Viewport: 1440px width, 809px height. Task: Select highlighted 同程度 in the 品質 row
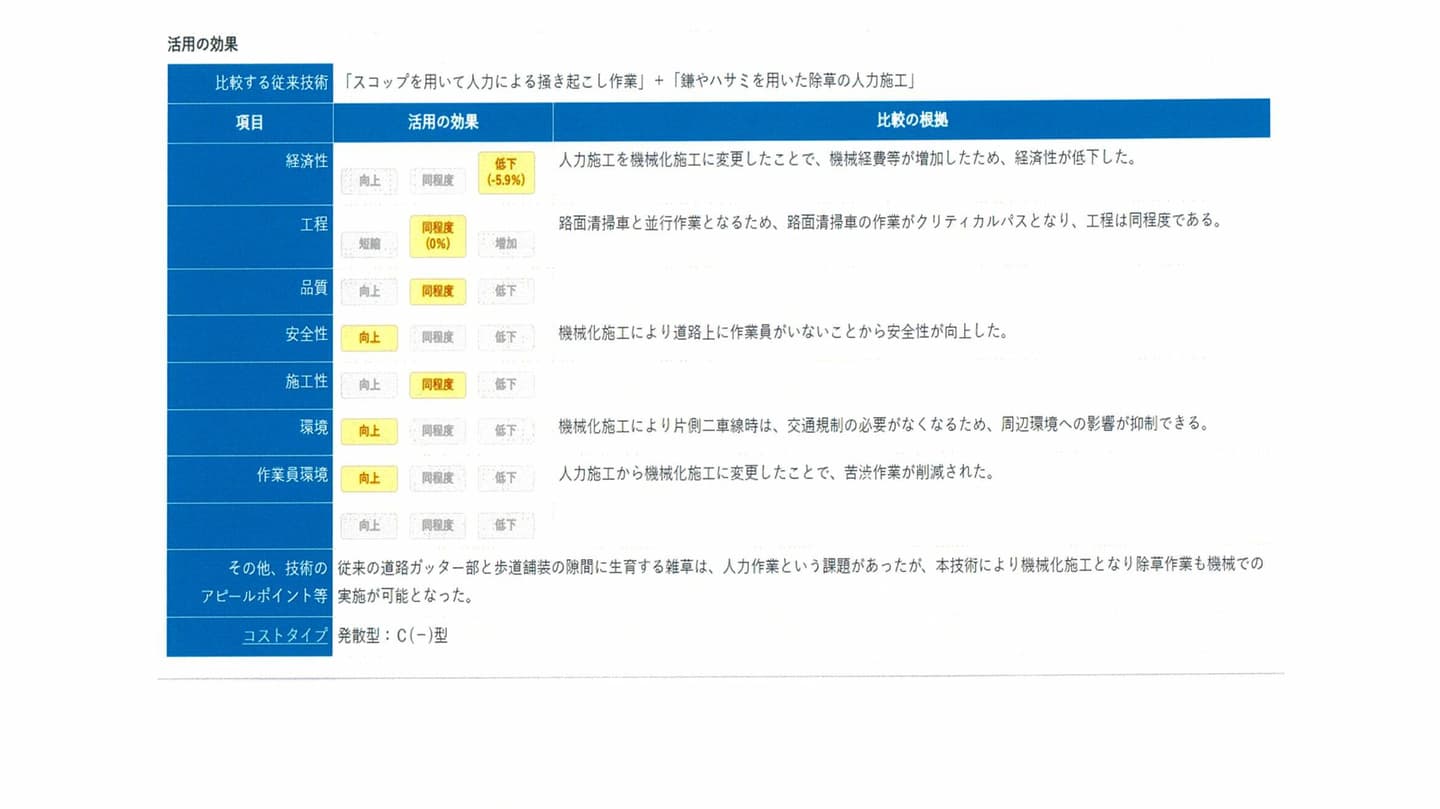[x=437, y=291]
